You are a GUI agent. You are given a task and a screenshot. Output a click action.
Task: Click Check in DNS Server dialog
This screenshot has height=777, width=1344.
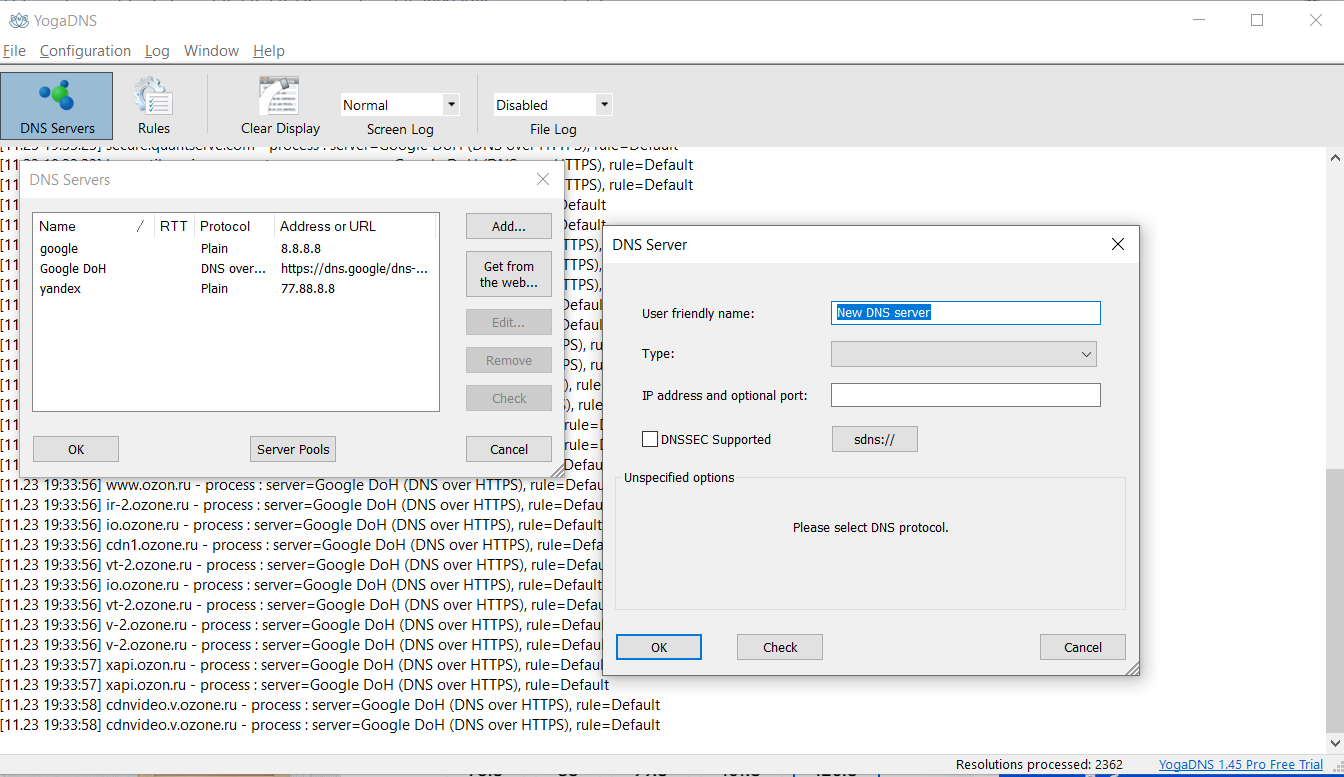(780, 647)
